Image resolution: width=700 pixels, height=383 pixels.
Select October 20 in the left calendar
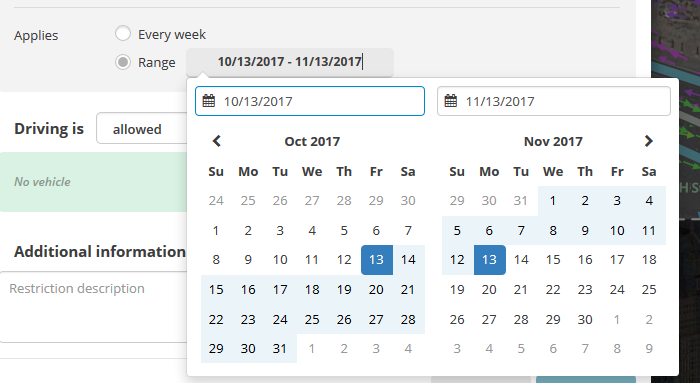pyautogui.click(x=376, y=290)
